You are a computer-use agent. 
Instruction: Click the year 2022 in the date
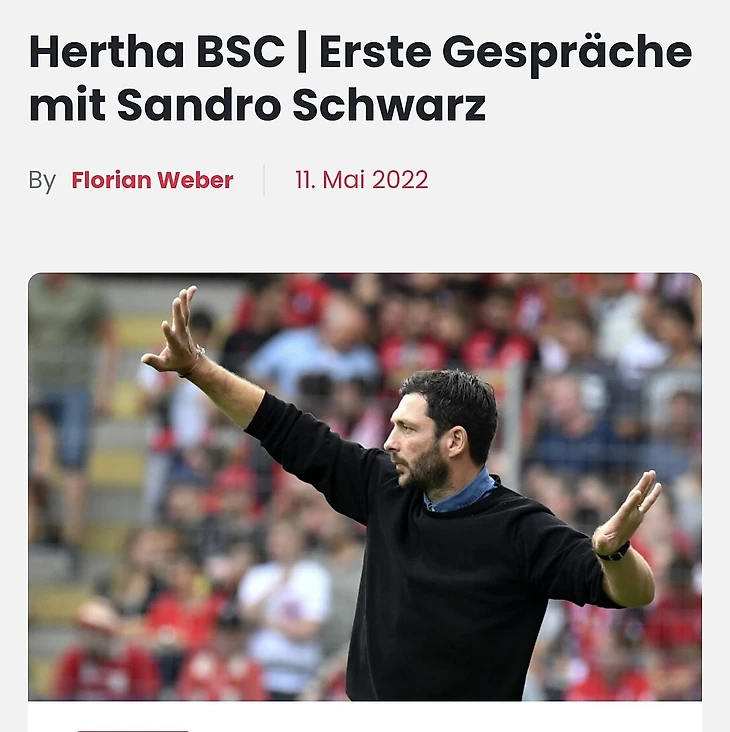pos(400,180)
